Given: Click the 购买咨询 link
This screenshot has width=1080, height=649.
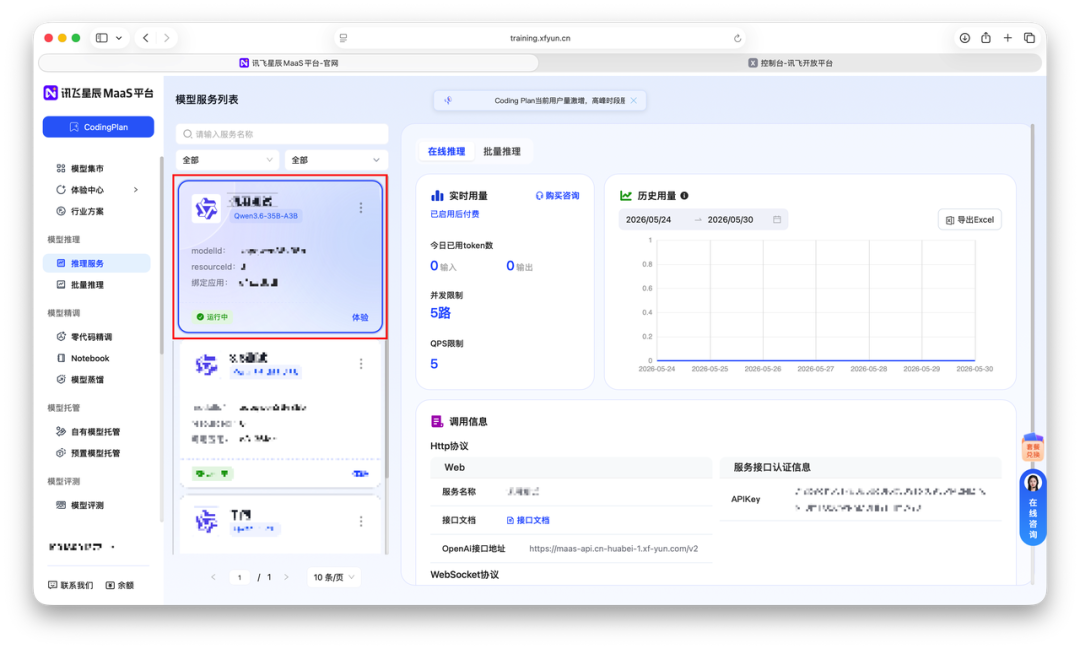Looking at the screenshot, I should pyautogui.click(x=558, y=196).
